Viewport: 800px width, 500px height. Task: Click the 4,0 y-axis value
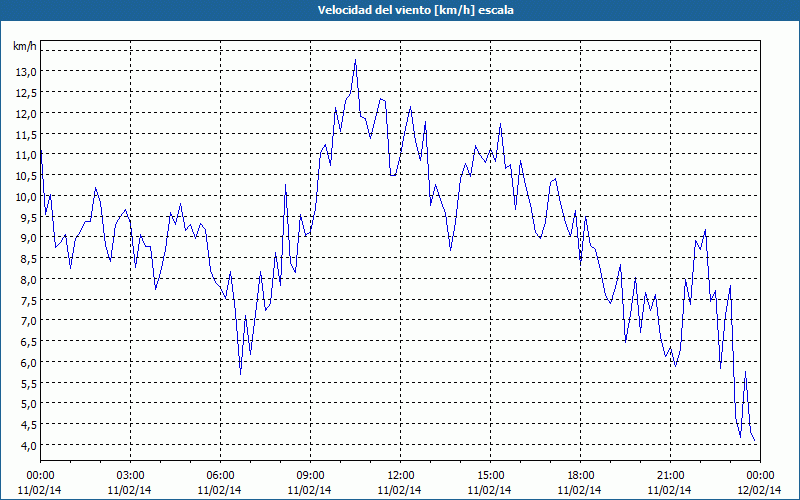click(x=29, y=445)
